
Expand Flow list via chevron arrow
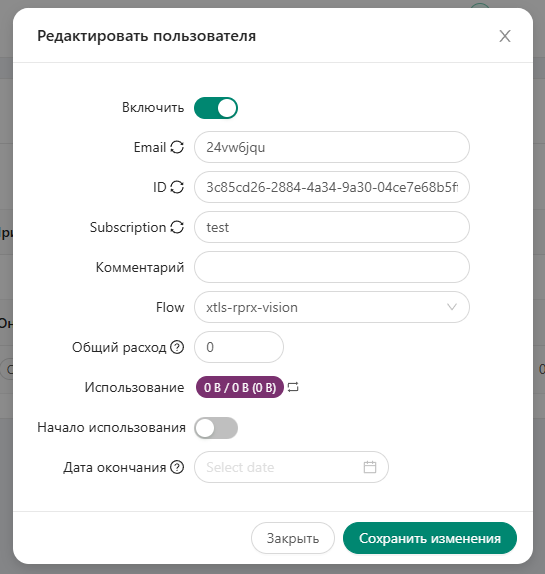click(452, 307)
